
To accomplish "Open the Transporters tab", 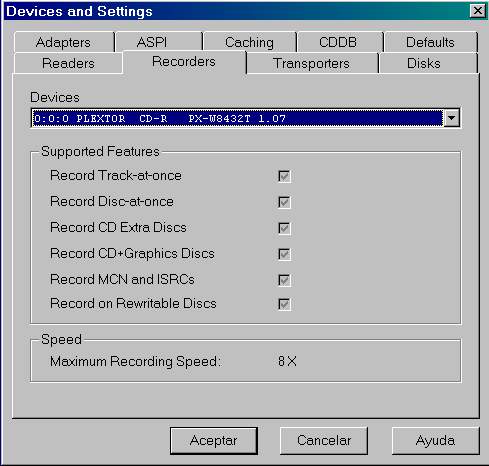I will pos(312,63).
